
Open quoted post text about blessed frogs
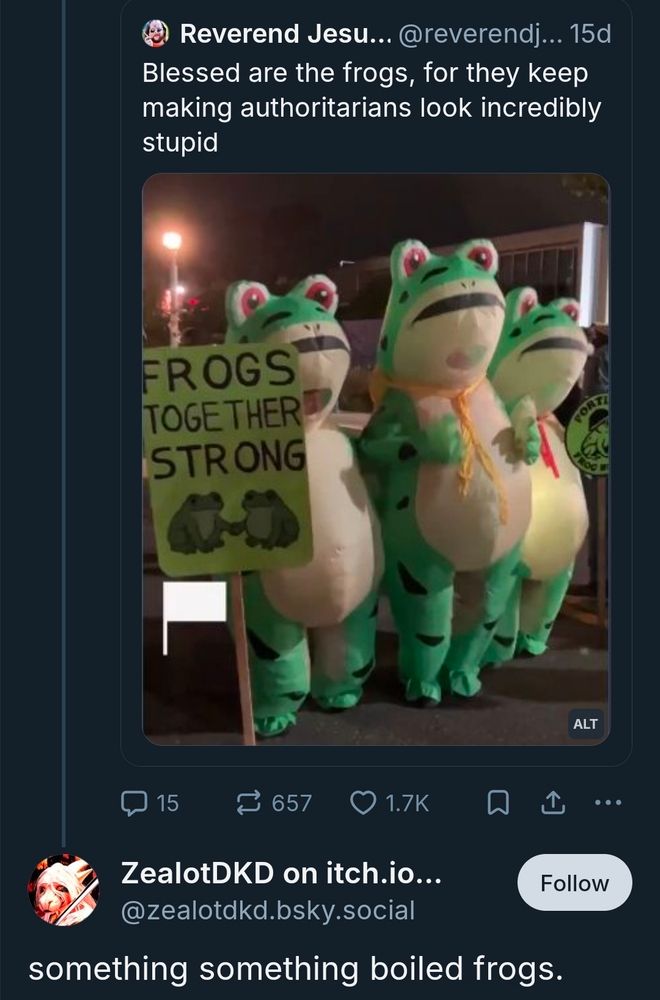point(372,107)
